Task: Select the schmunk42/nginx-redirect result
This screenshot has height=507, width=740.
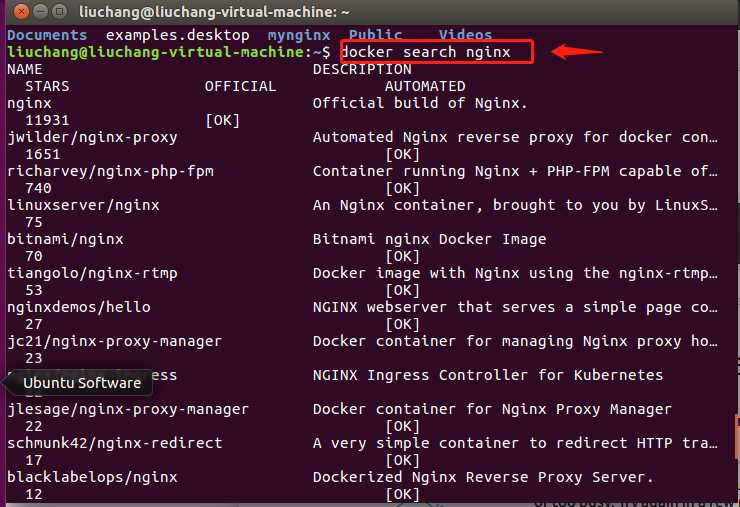Action: tap(115, 443)
